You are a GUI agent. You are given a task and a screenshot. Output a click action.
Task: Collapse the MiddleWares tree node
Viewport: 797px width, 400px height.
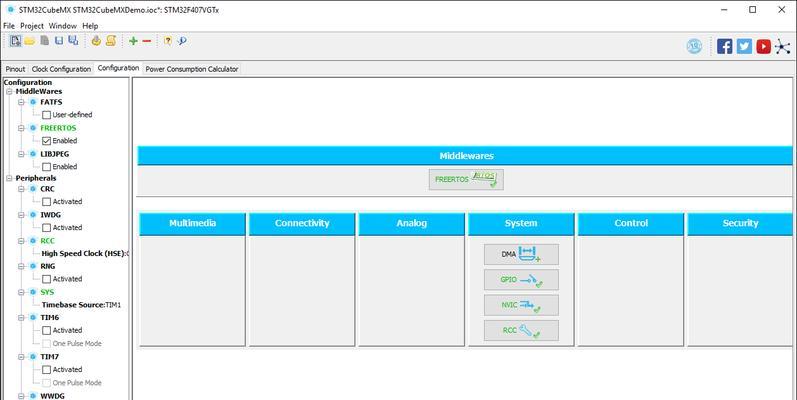coord(9,91)
